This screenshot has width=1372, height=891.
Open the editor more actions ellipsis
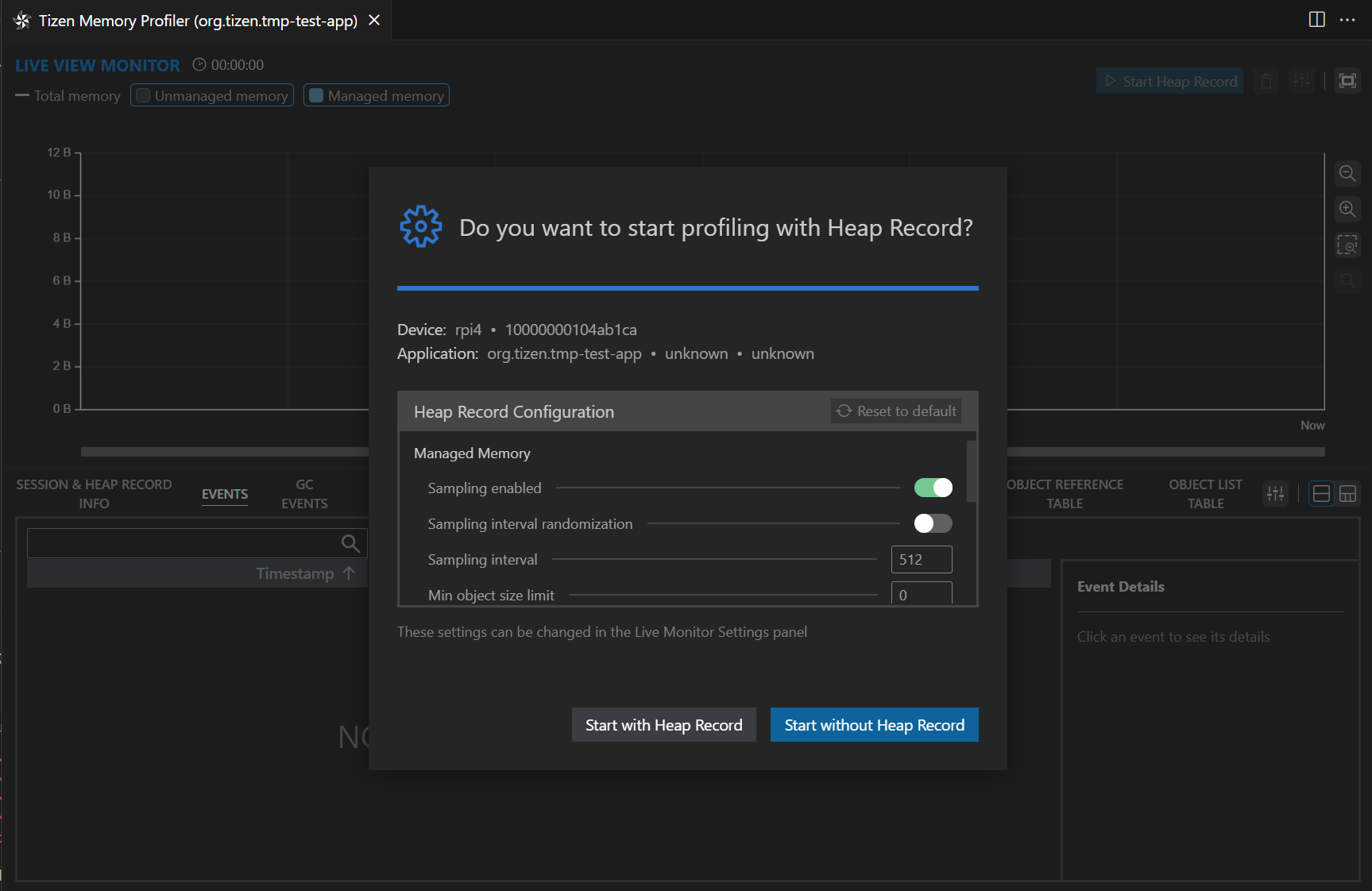[x=1347, y=20]
